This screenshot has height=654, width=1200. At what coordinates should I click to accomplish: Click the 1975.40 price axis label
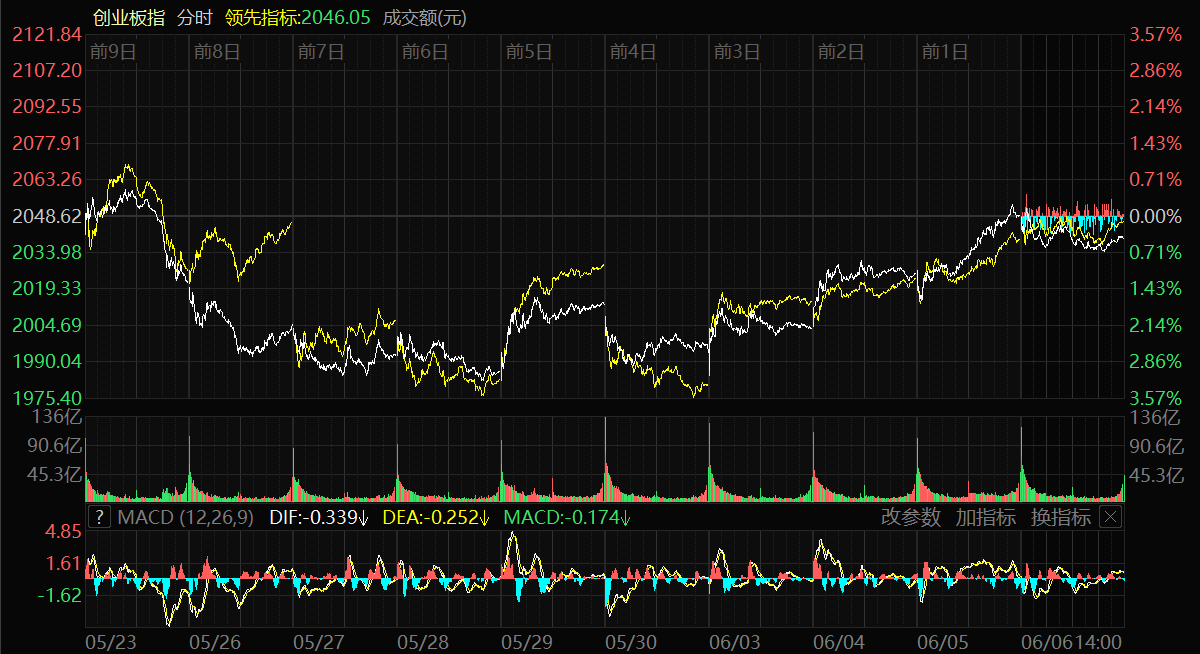[x=47, y=397]
